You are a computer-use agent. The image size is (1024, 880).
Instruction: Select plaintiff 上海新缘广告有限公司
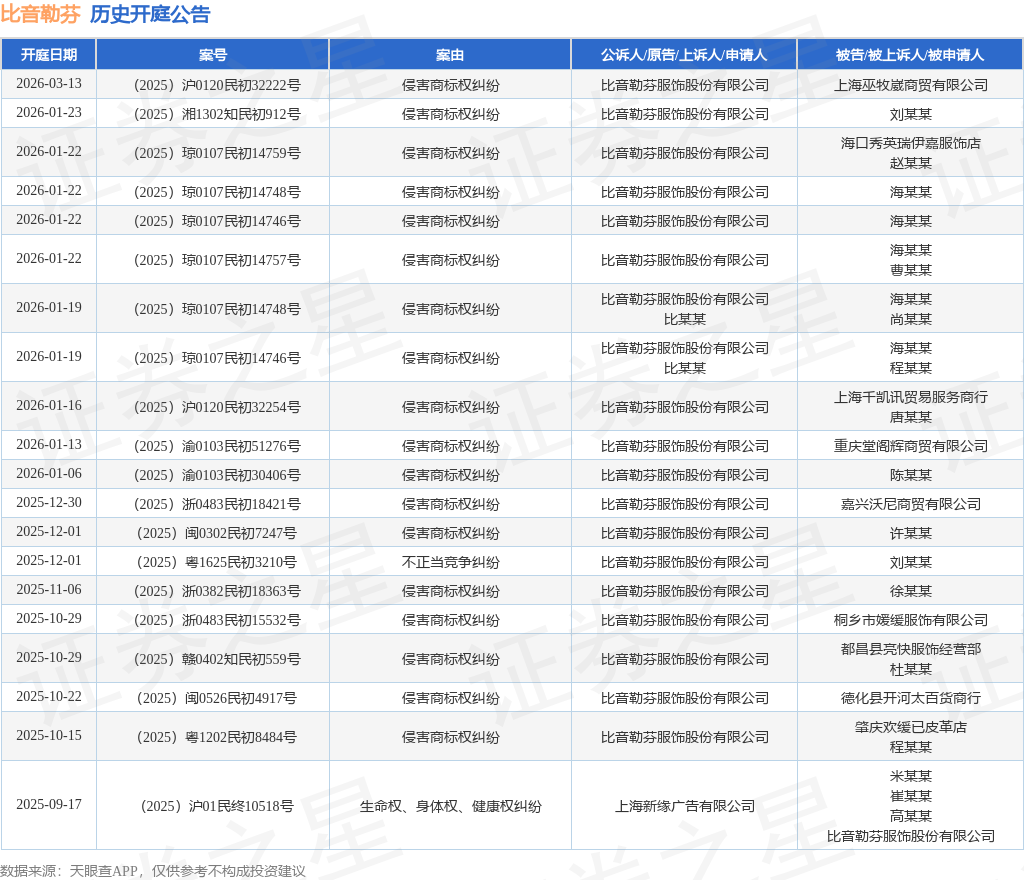coord(684,806)
